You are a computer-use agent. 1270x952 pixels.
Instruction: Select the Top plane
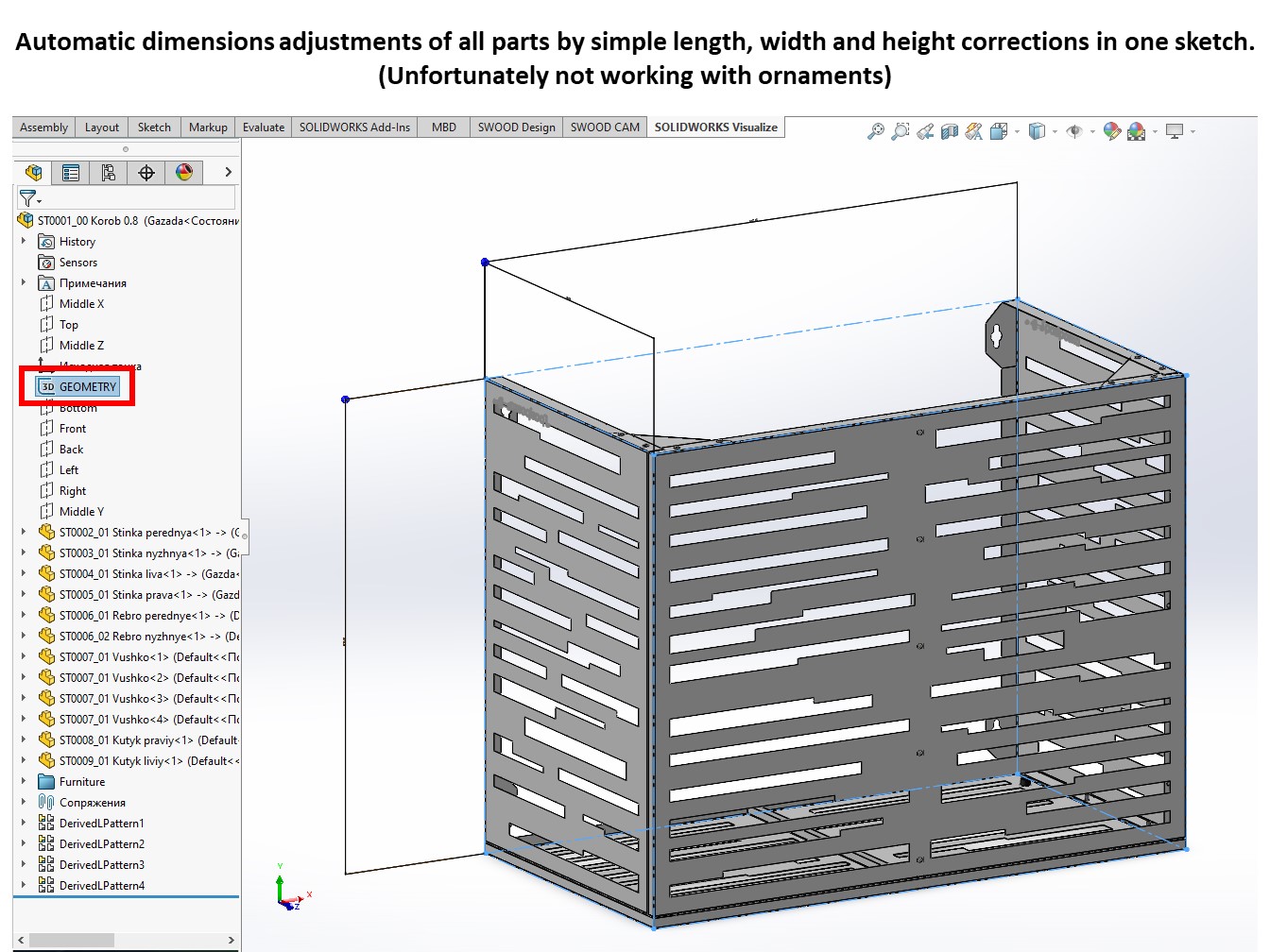[x=59, y=325]
